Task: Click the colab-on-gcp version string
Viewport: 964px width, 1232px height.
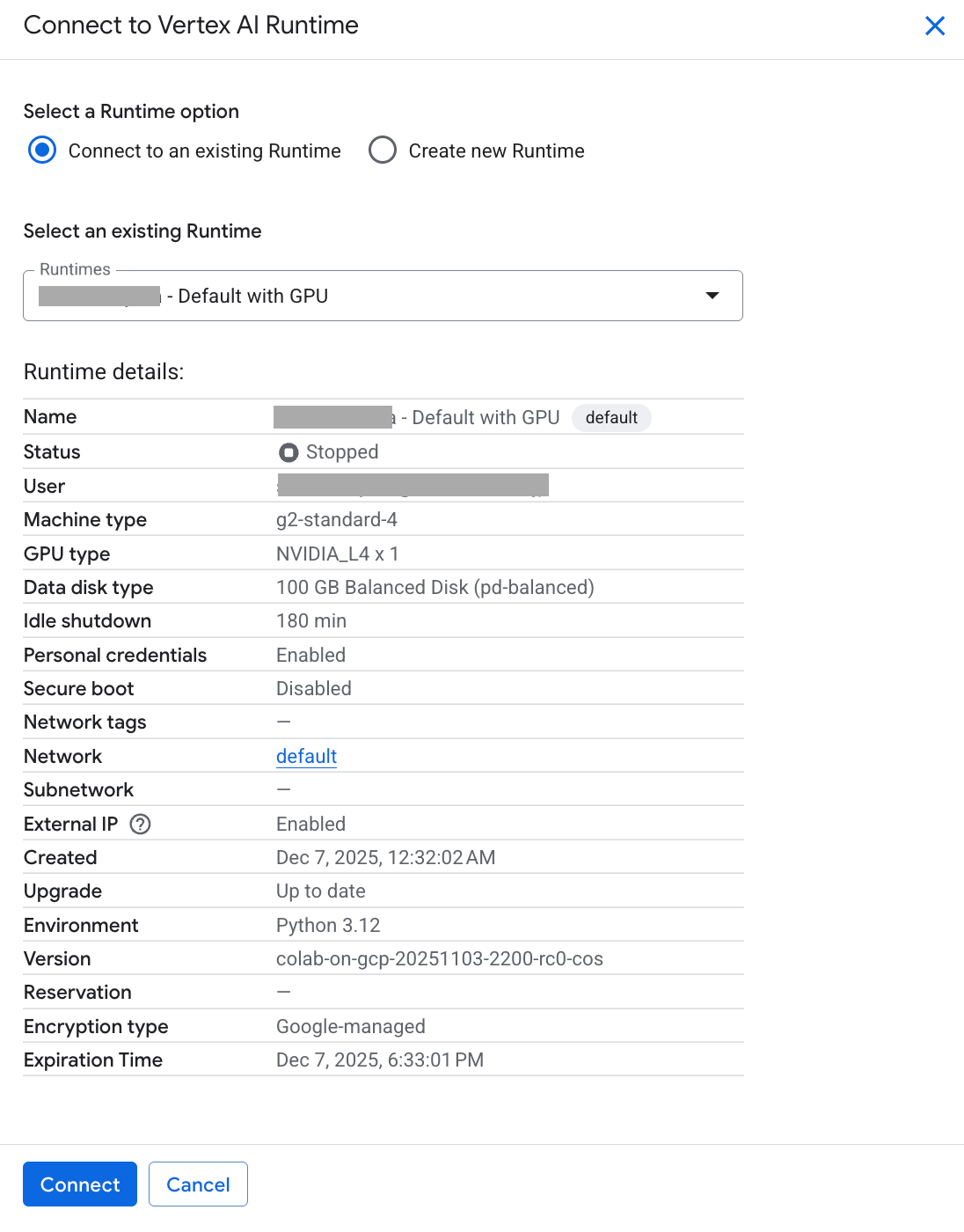Action: (x=439, y=958)
